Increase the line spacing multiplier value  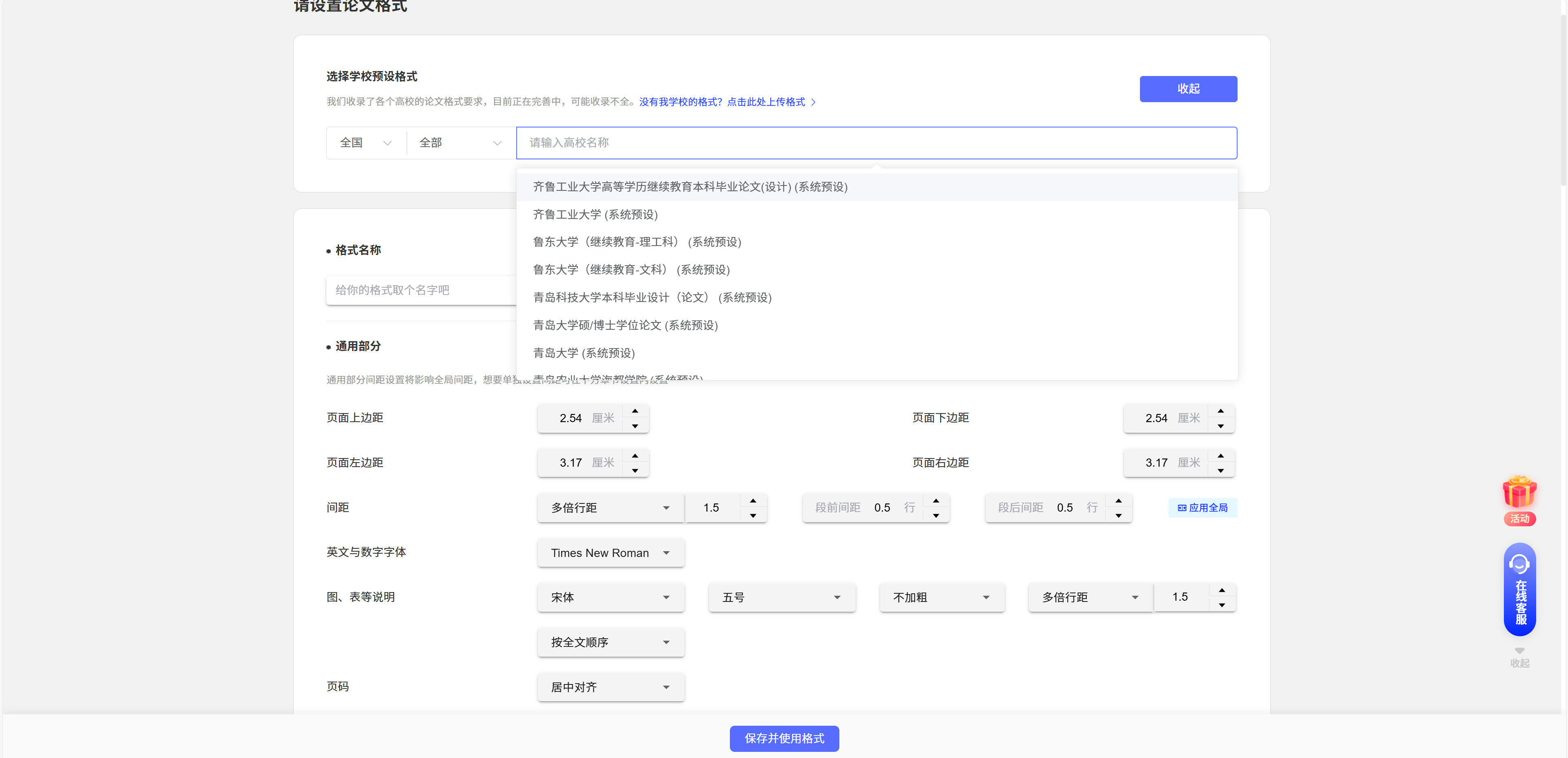pos(753,501)
